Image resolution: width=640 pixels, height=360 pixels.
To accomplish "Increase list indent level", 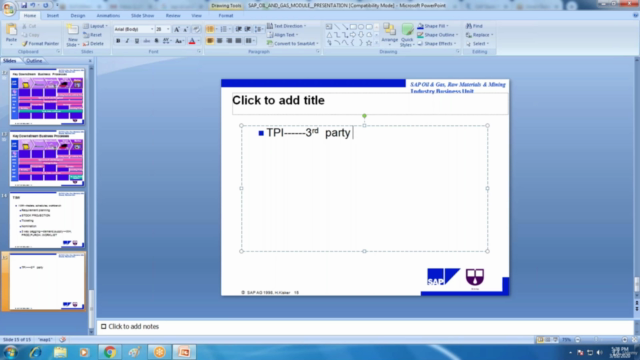I will 248,29.
